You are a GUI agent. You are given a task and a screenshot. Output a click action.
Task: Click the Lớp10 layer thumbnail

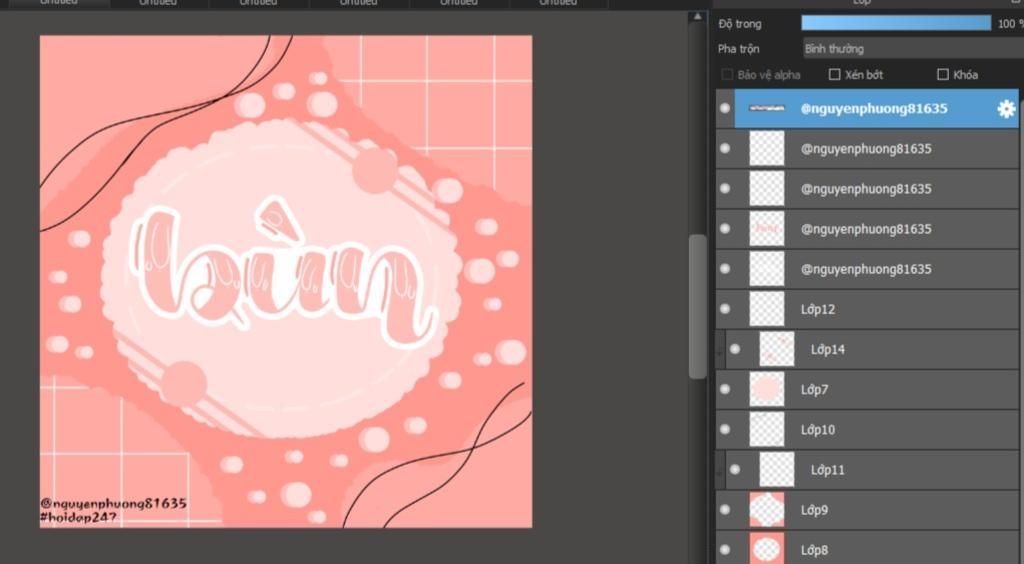(x=767, y=430)
